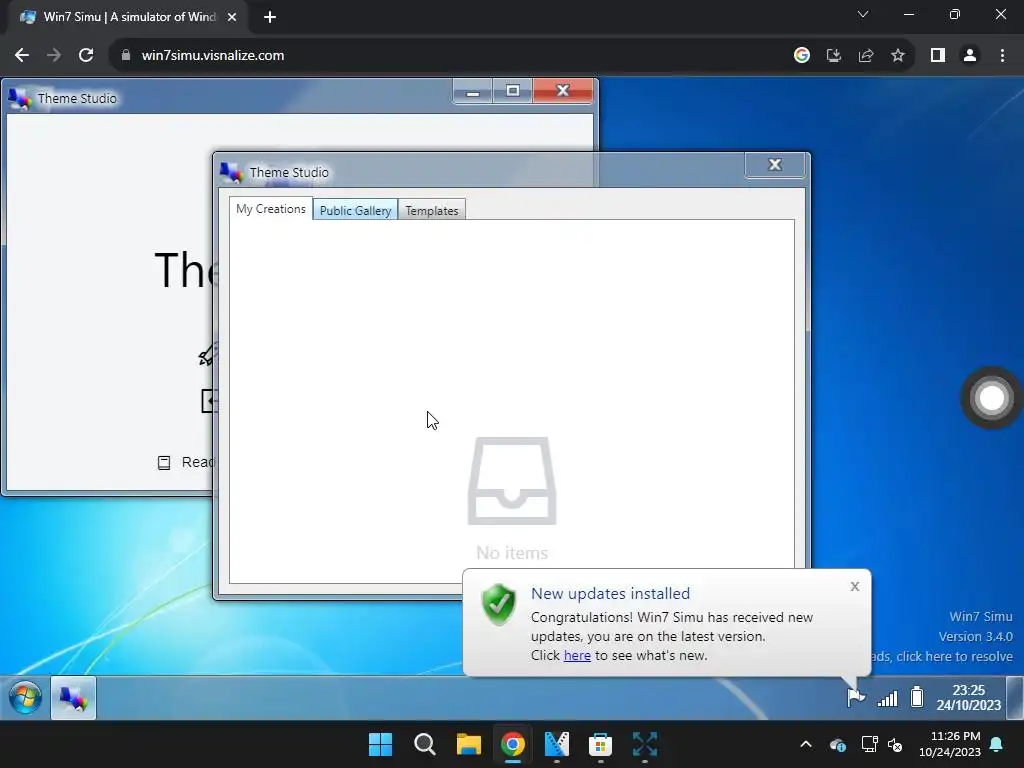Click Theme Studio icon in Win7 taskbar

click(73, 698)
